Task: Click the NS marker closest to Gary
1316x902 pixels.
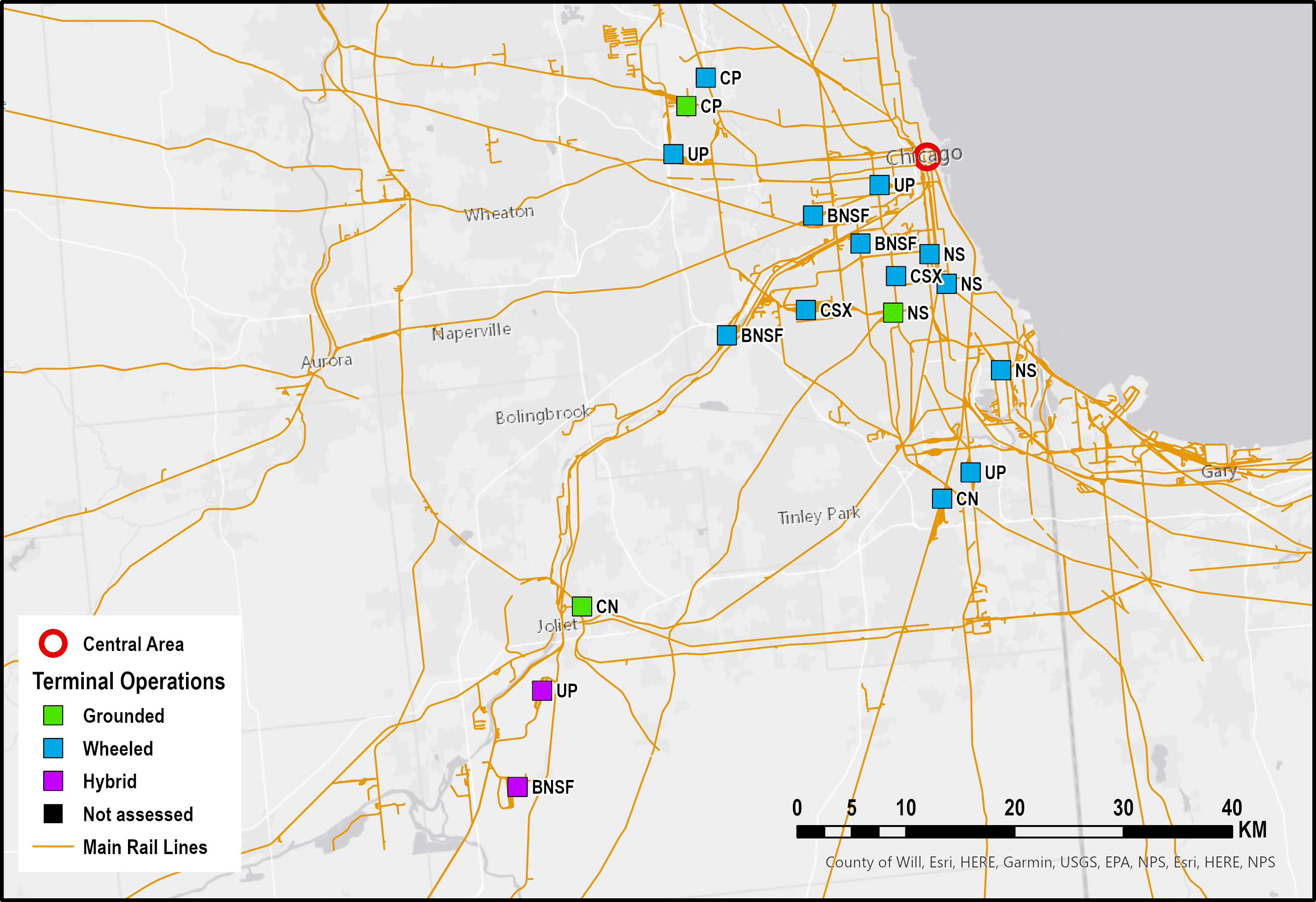Action: [1001, 370]
